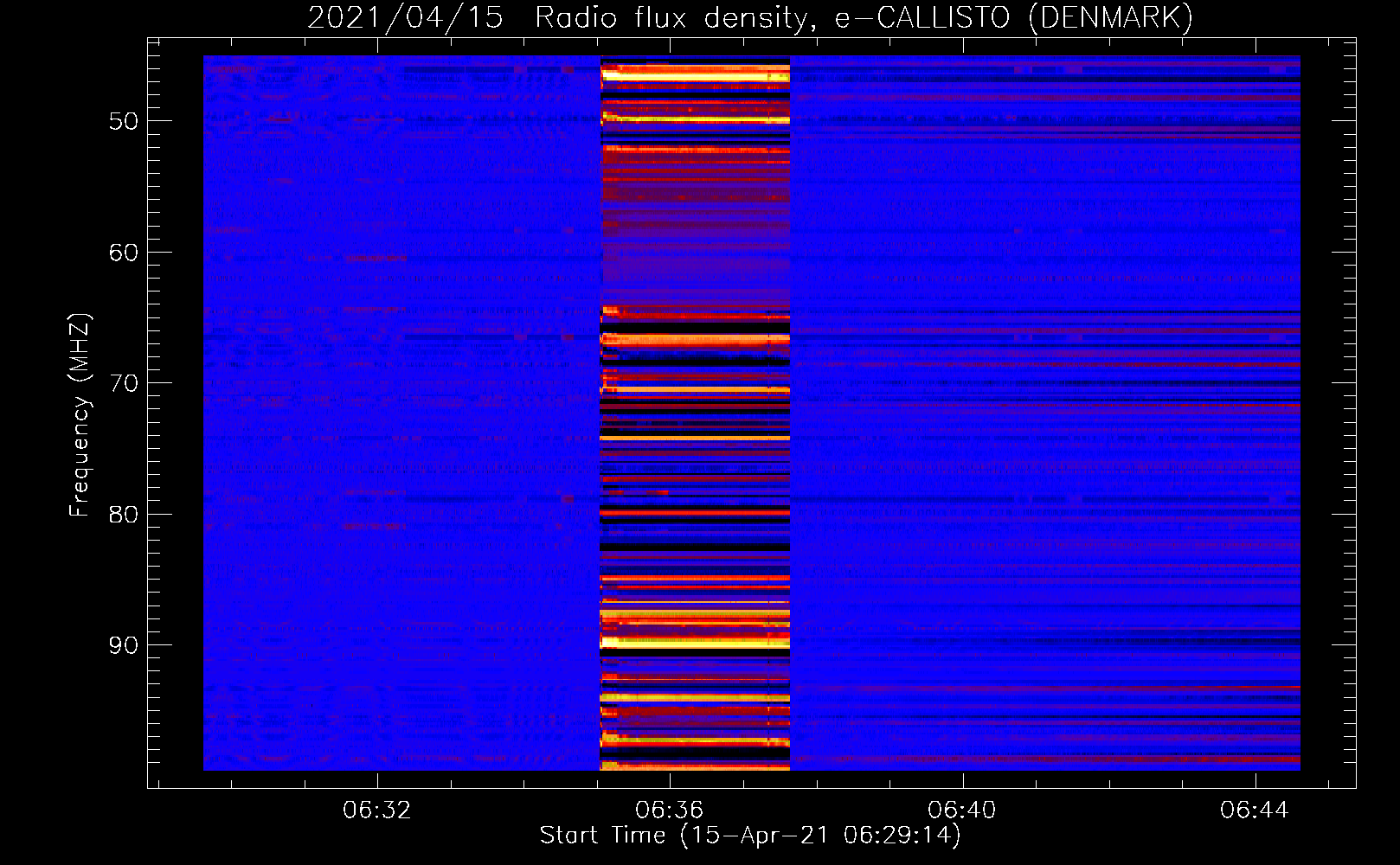Click the 06:32 time tick label
1400x865 pixels.
click(x=376, y=810)
